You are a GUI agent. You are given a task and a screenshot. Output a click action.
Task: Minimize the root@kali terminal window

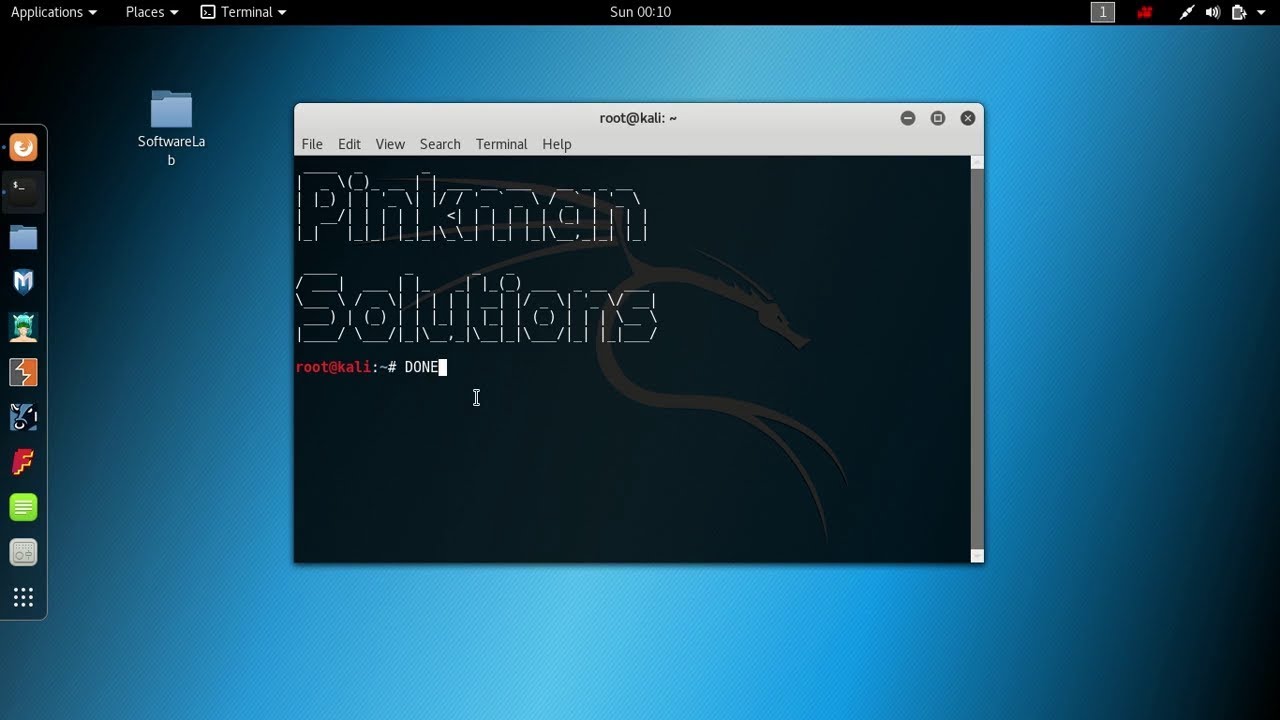pyautogui.click(x=908, y=118)
